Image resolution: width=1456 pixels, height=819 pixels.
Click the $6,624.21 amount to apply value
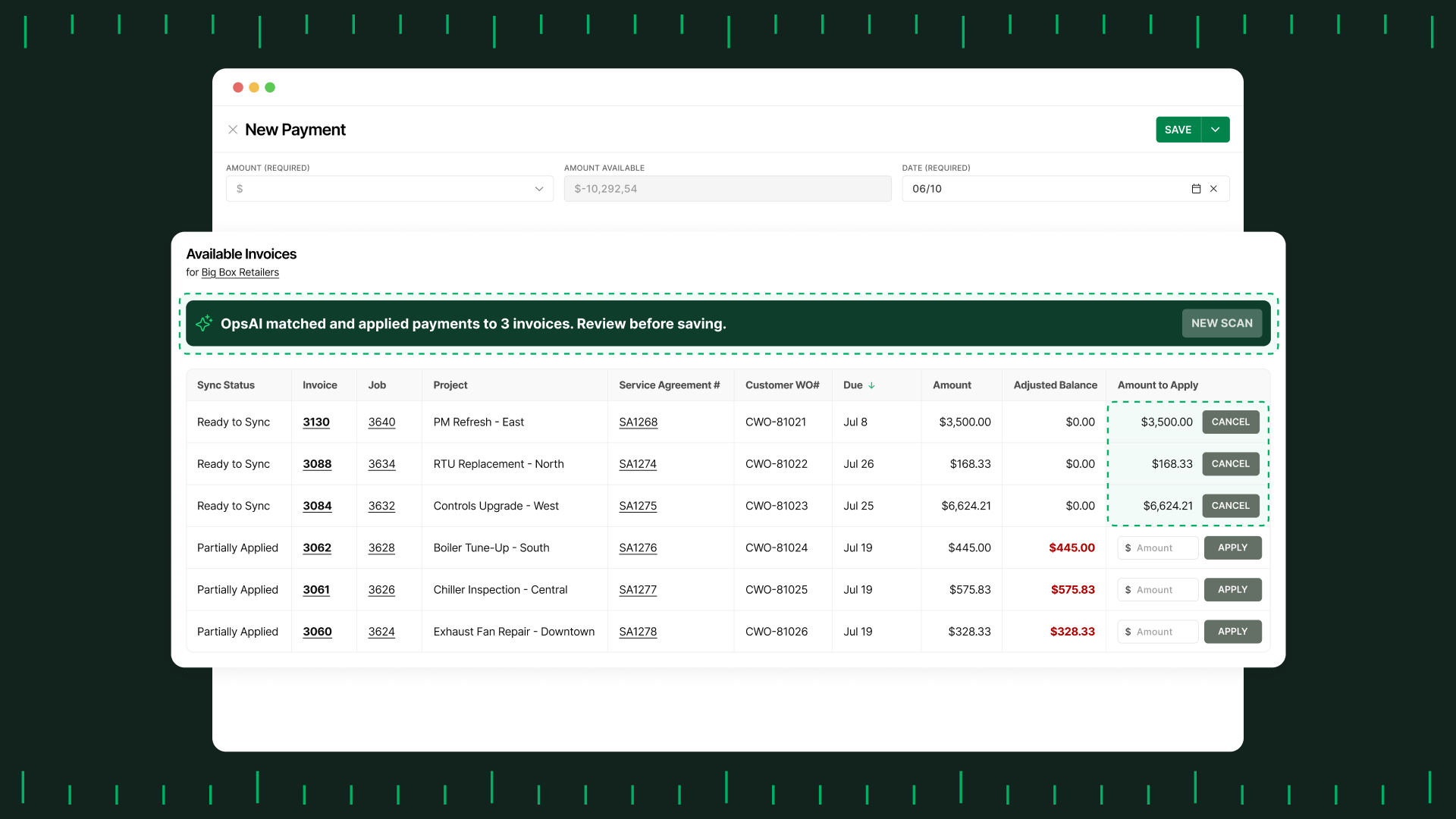coord(1168,506)
